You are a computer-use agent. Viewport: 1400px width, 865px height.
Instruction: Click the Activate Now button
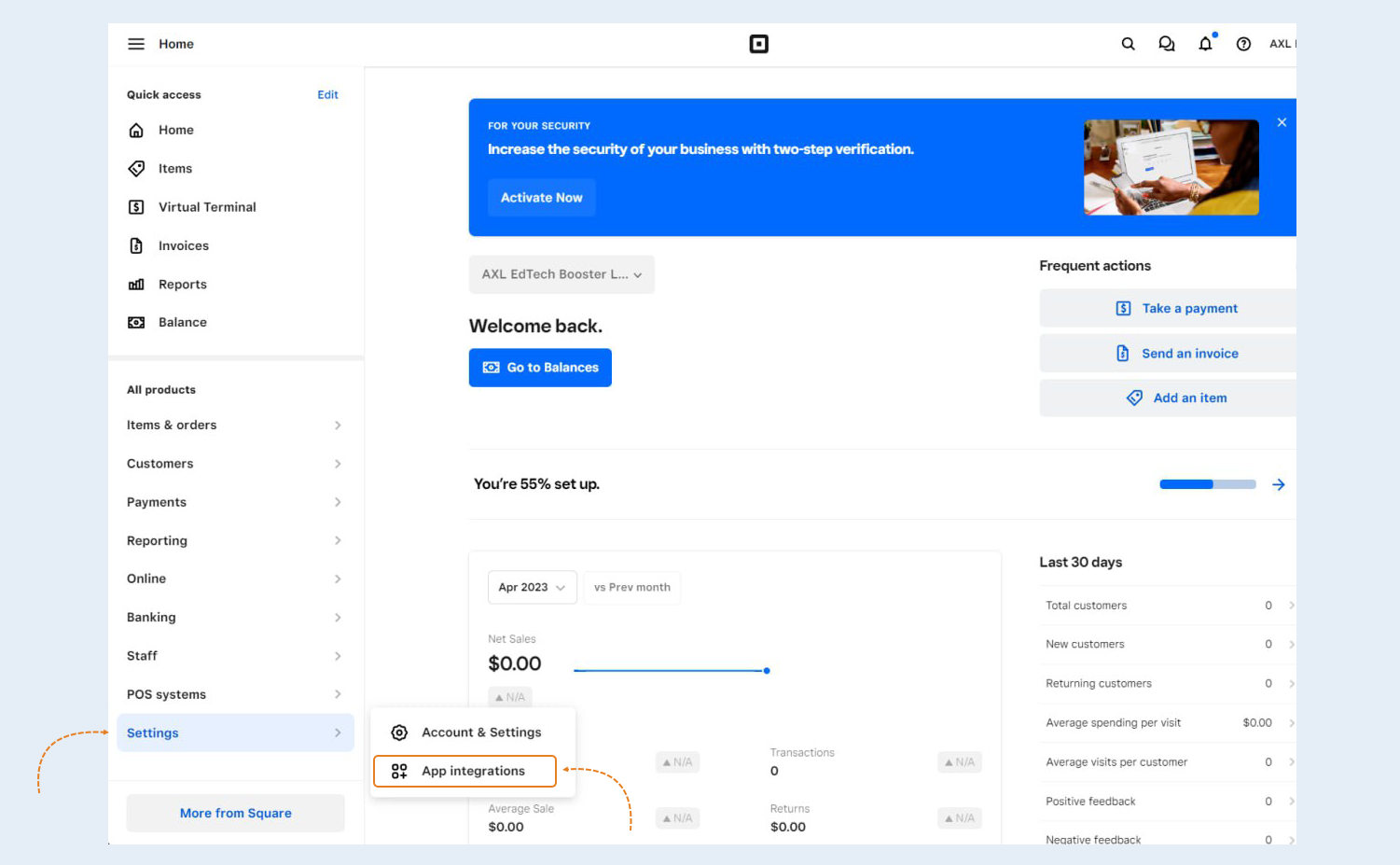(x=542, y=198)
